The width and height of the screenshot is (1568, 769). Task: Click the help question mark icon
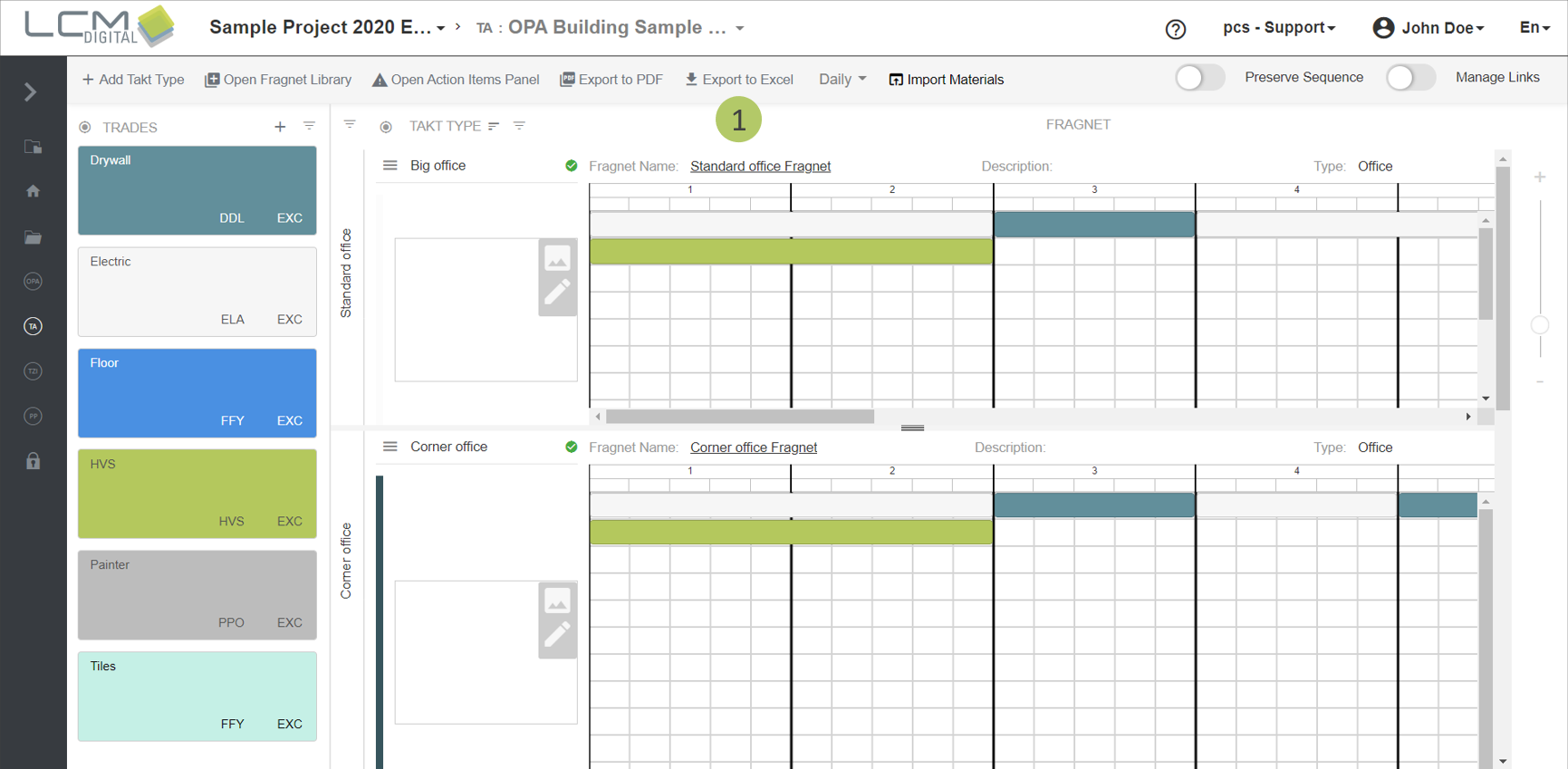coord(1175,29)
